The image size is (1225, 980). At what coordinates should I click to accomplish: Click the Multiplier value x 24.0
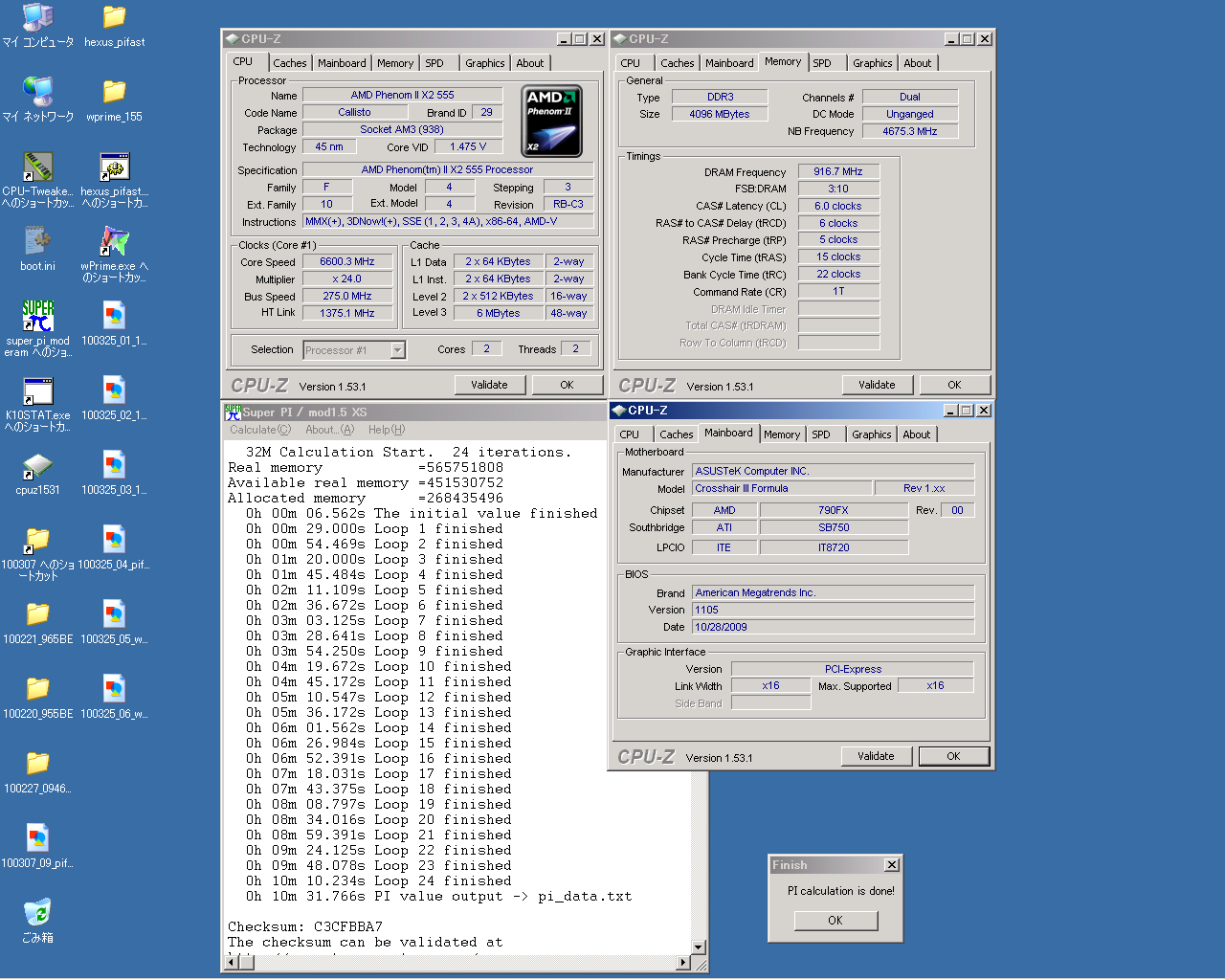347,279
